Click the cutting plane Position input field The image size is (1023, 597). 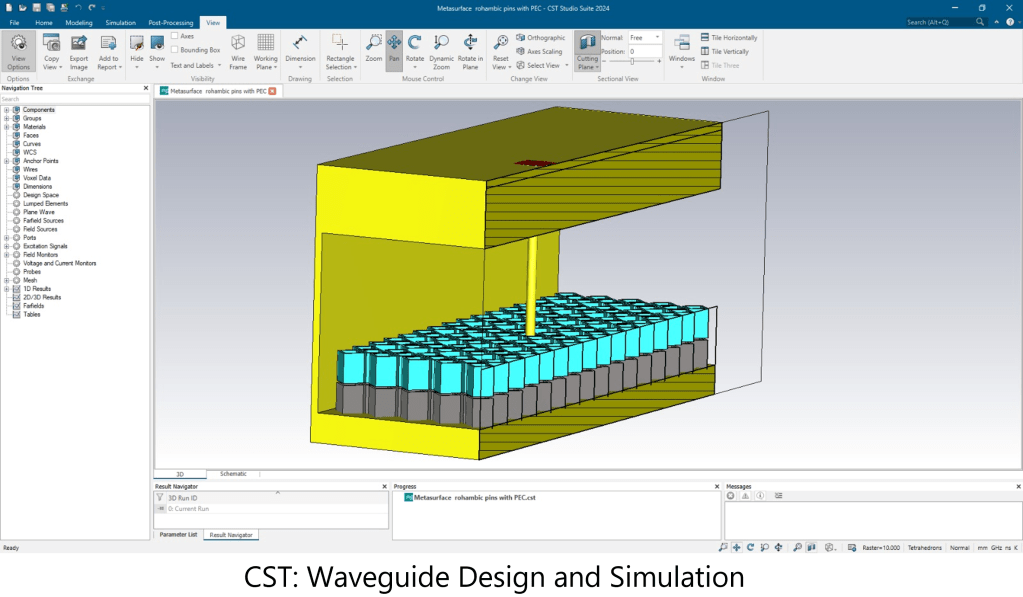(644, 51)
